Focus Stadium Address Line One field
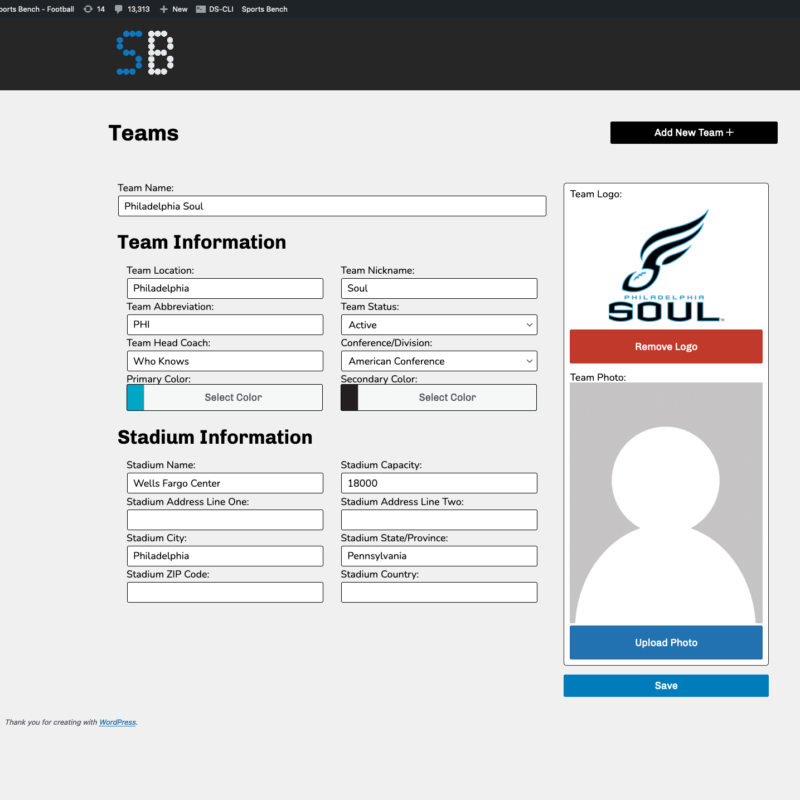800x800 pixels. tap(225, 519)
